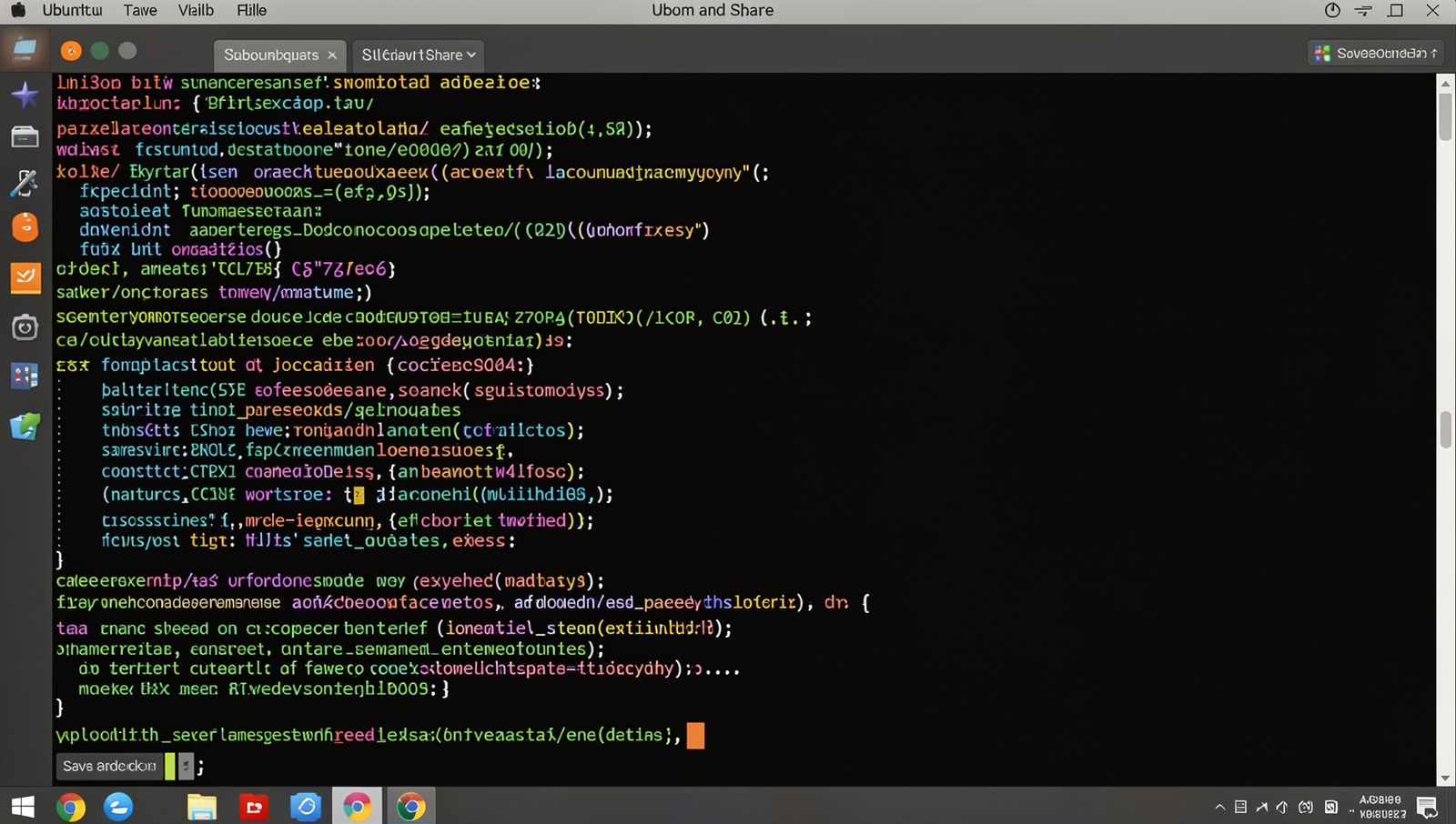Open the orange checkmark sidebar icon

click(25, 277)
